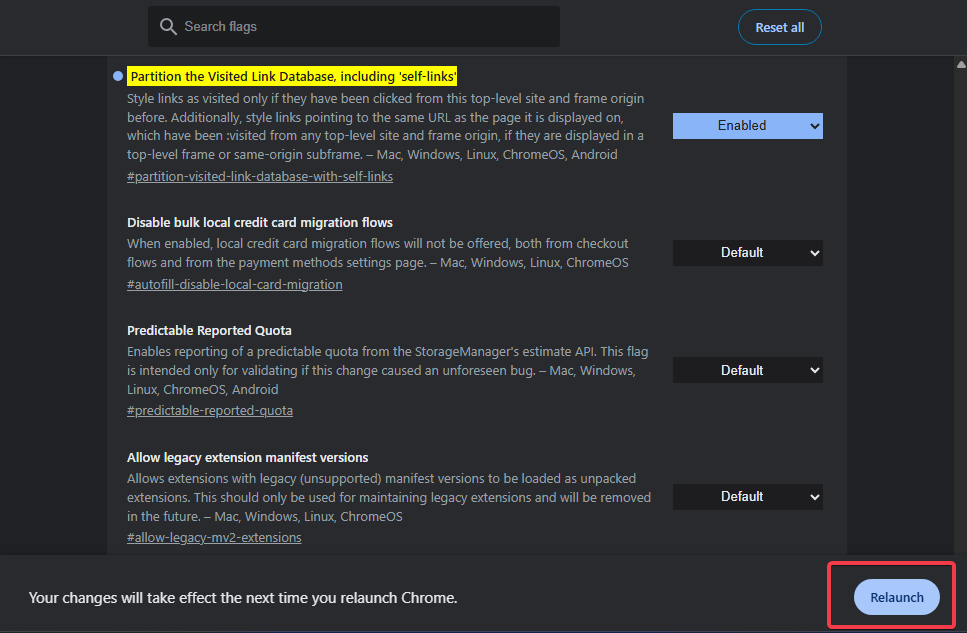
Task: Click the magnifier search icon
Action: point(168,27)
